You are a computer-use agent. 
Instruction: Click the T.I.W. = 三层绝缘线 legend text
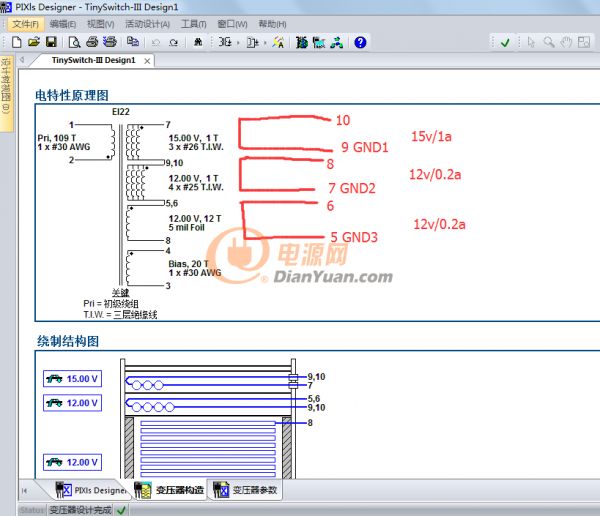(x=120, y=315)
